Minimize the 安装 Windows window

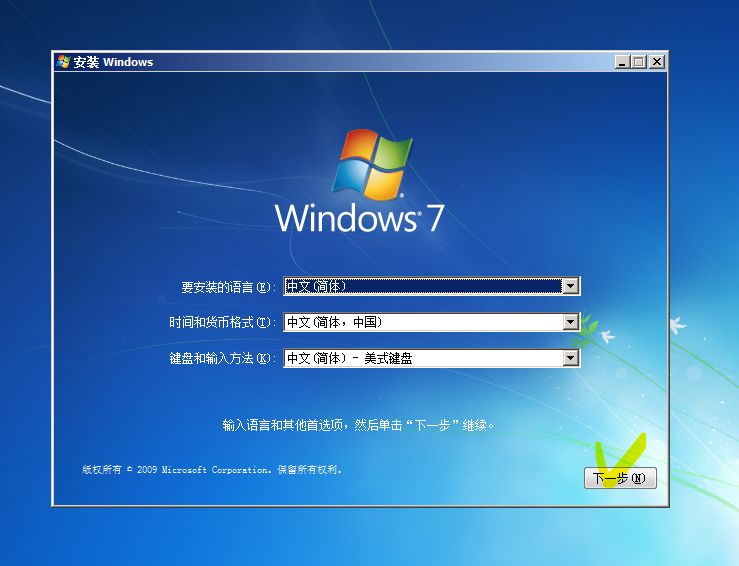tap(622, 62)
